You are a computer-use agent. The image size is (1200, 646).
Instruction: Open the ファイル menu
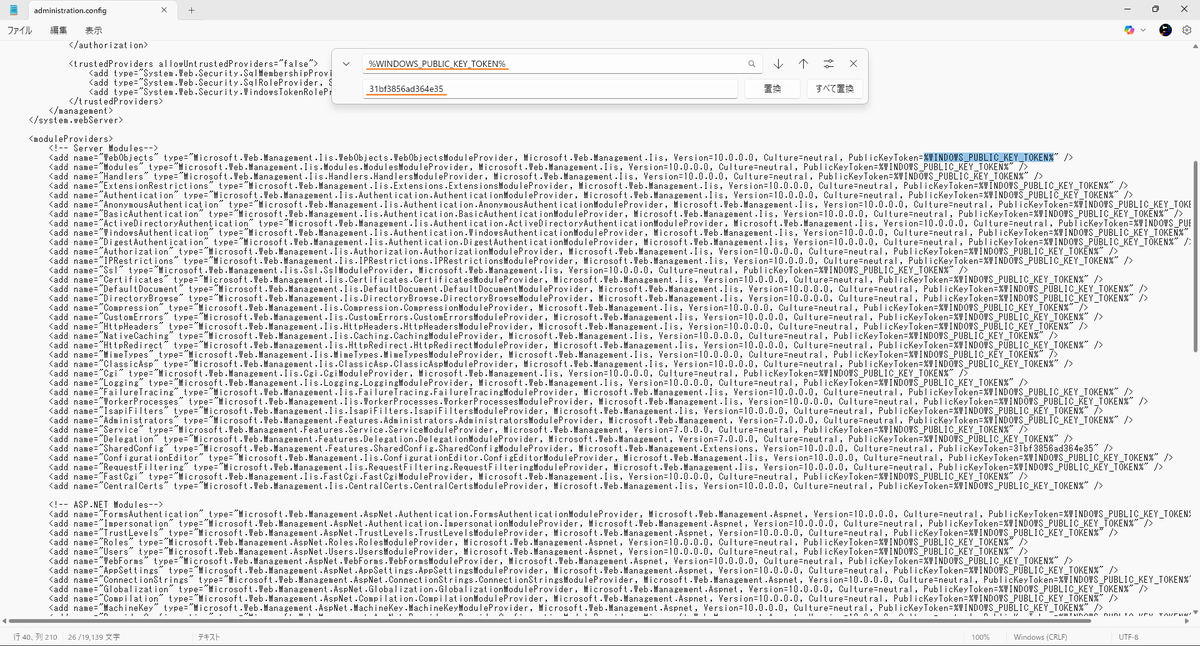click(20, 31)
